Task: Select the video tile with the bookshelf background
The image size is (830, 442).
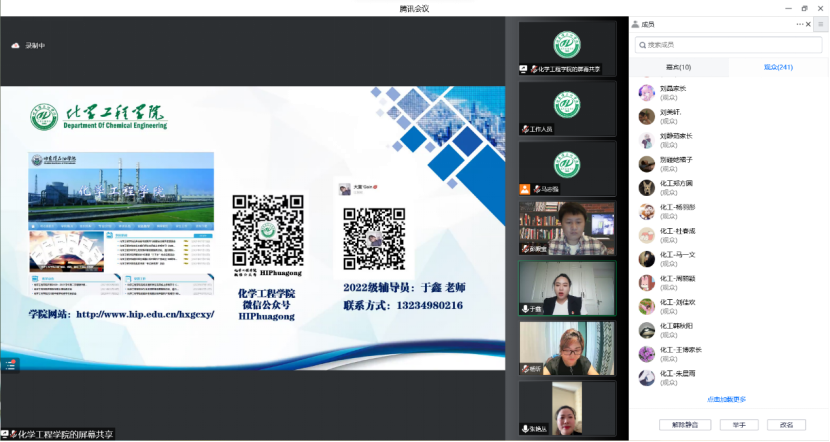Action: (567, 228)
